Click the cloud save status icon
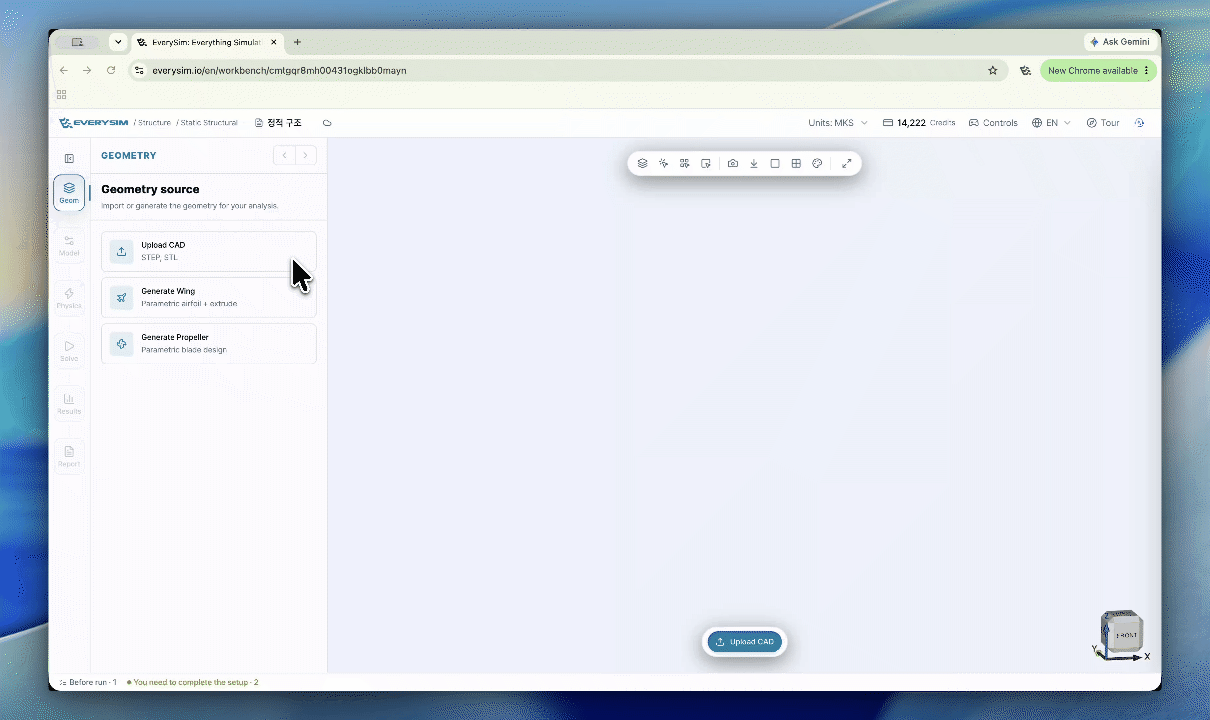Image resolution: width=1210 pixels, height=720 pixels. [327, 123]
